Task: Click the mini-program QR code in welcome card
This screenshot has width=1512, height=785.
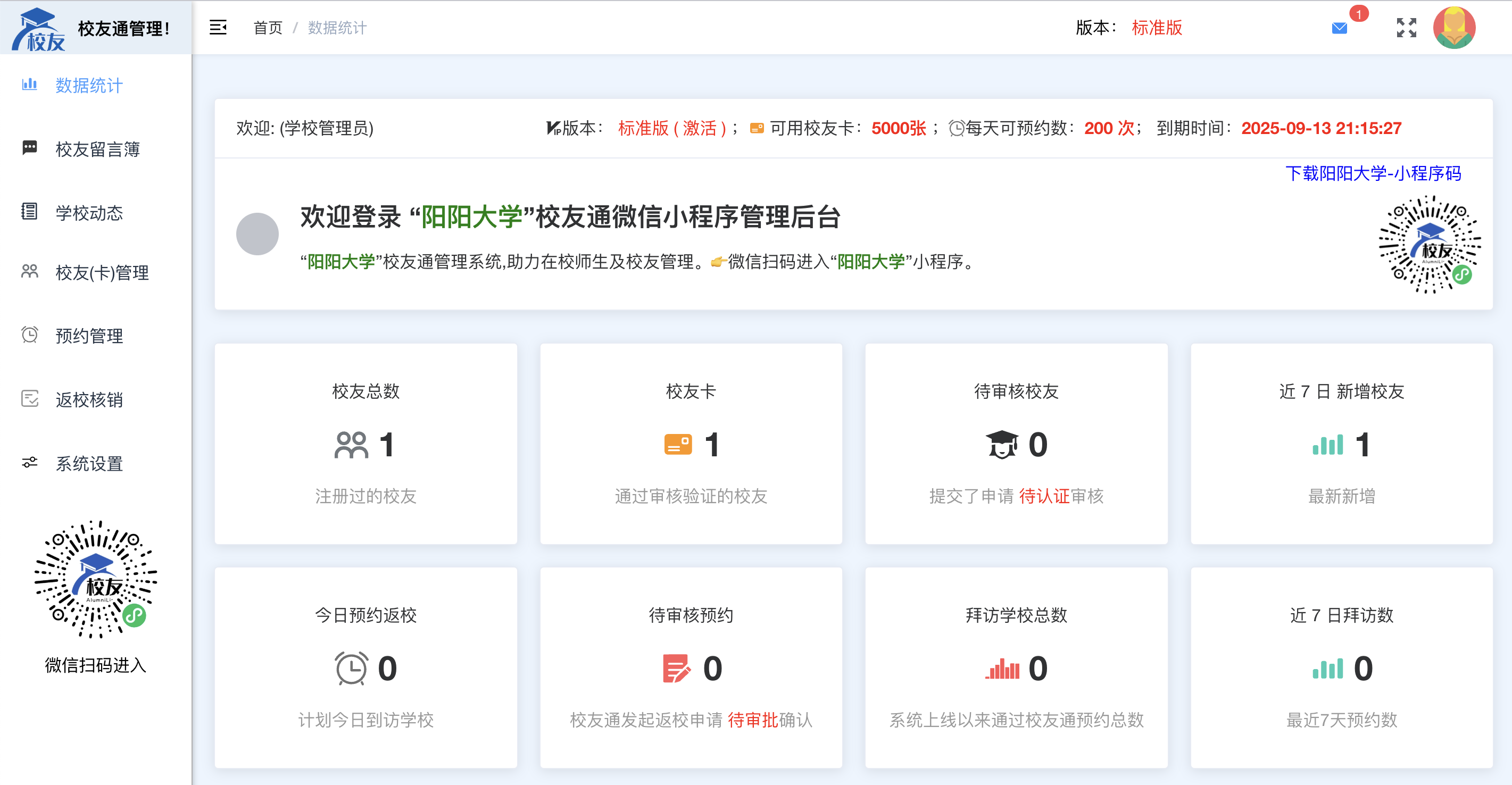Action: 1429,245
